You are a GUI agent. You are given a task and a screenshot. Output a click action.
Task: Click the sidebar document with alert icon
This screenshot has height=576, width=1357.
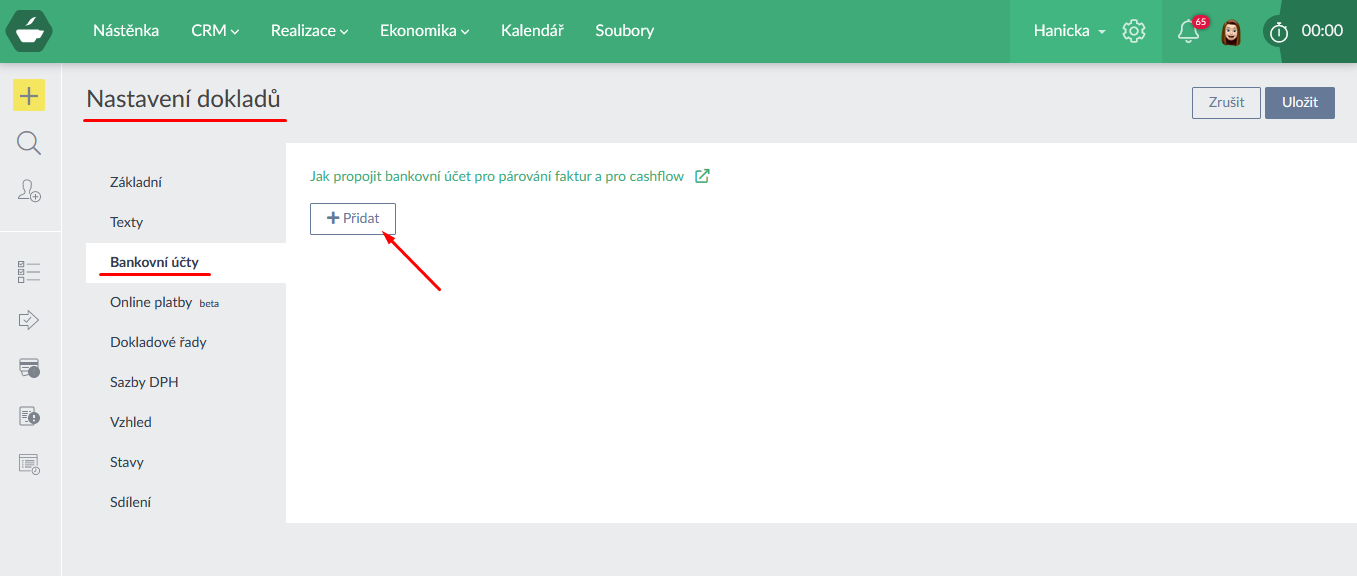click(29, 416)
